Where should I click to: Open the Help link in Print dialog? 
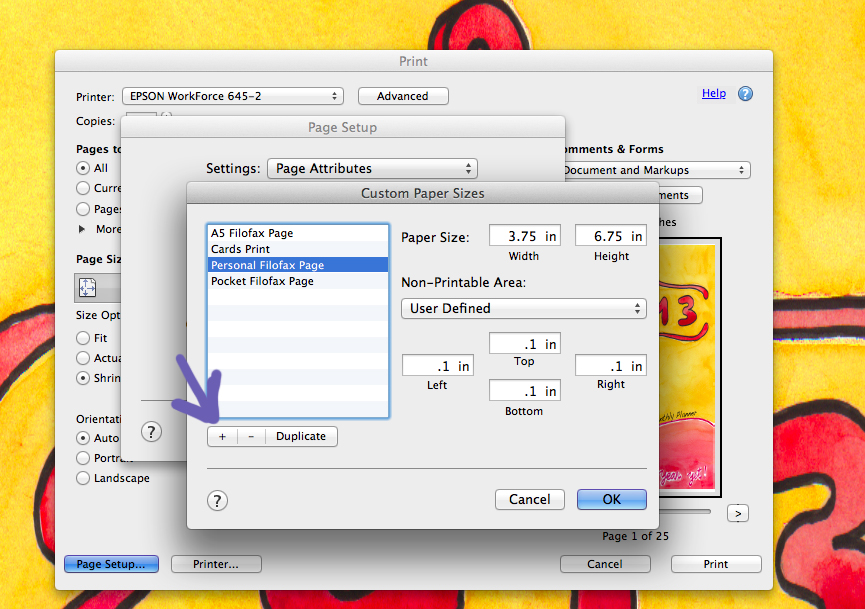click(713, 93)
